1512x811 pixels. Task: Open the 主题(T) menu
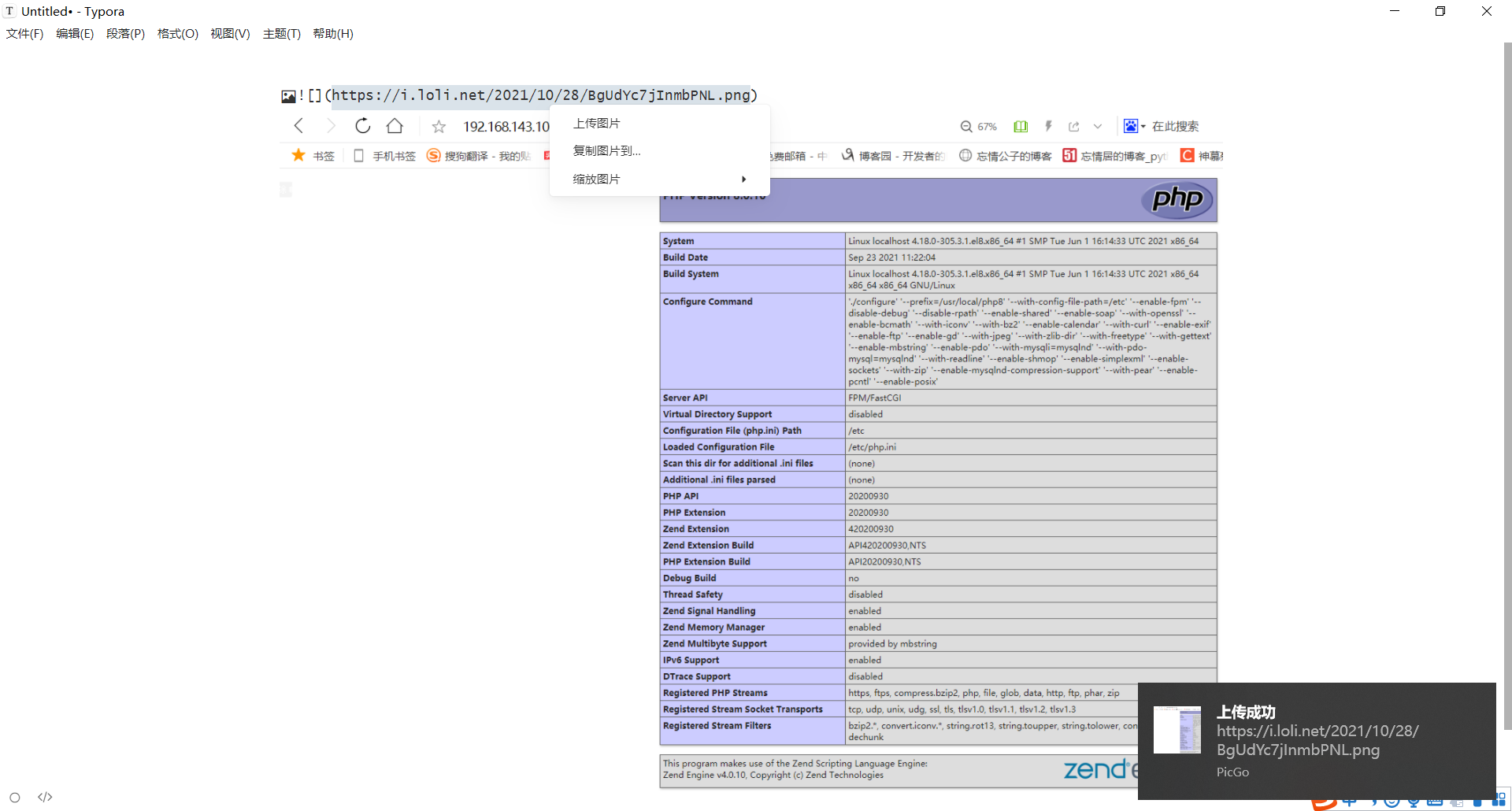(282, 34)
